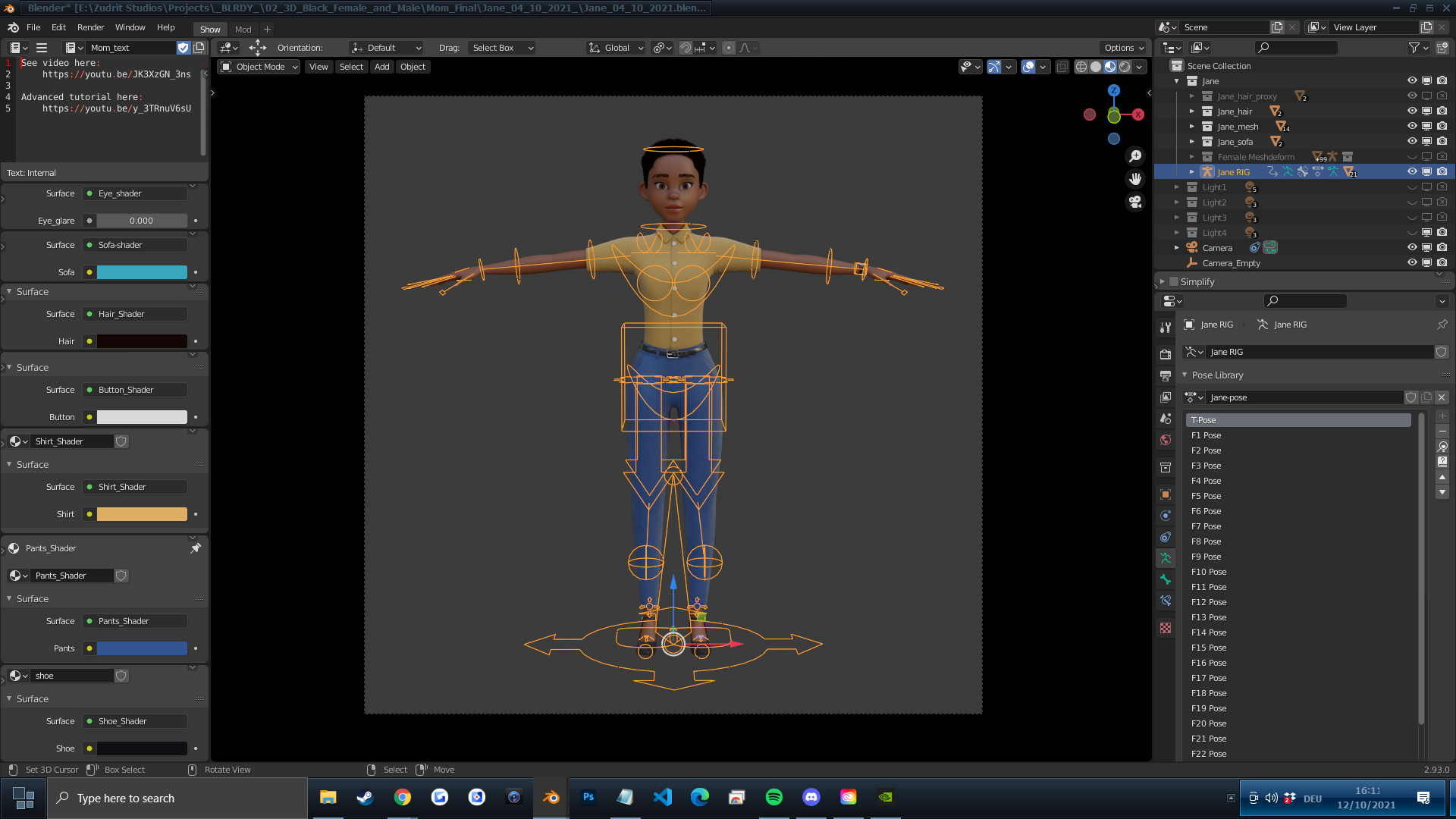Open the Object Mode dropdown

click(x=259, y=67)
